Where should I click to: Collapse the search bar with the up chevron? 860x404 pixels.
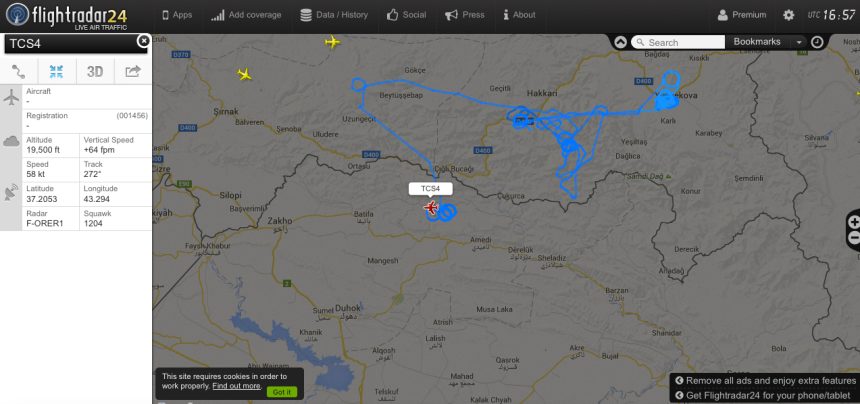point(620,42)
